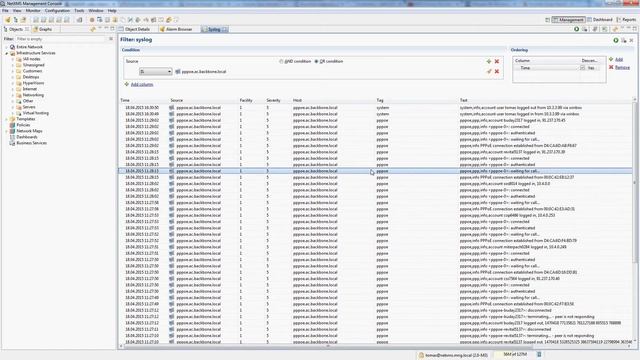Select the Graphs tab in left panel
The height and width of the screenshot is (360, 640).
(43, 29)
